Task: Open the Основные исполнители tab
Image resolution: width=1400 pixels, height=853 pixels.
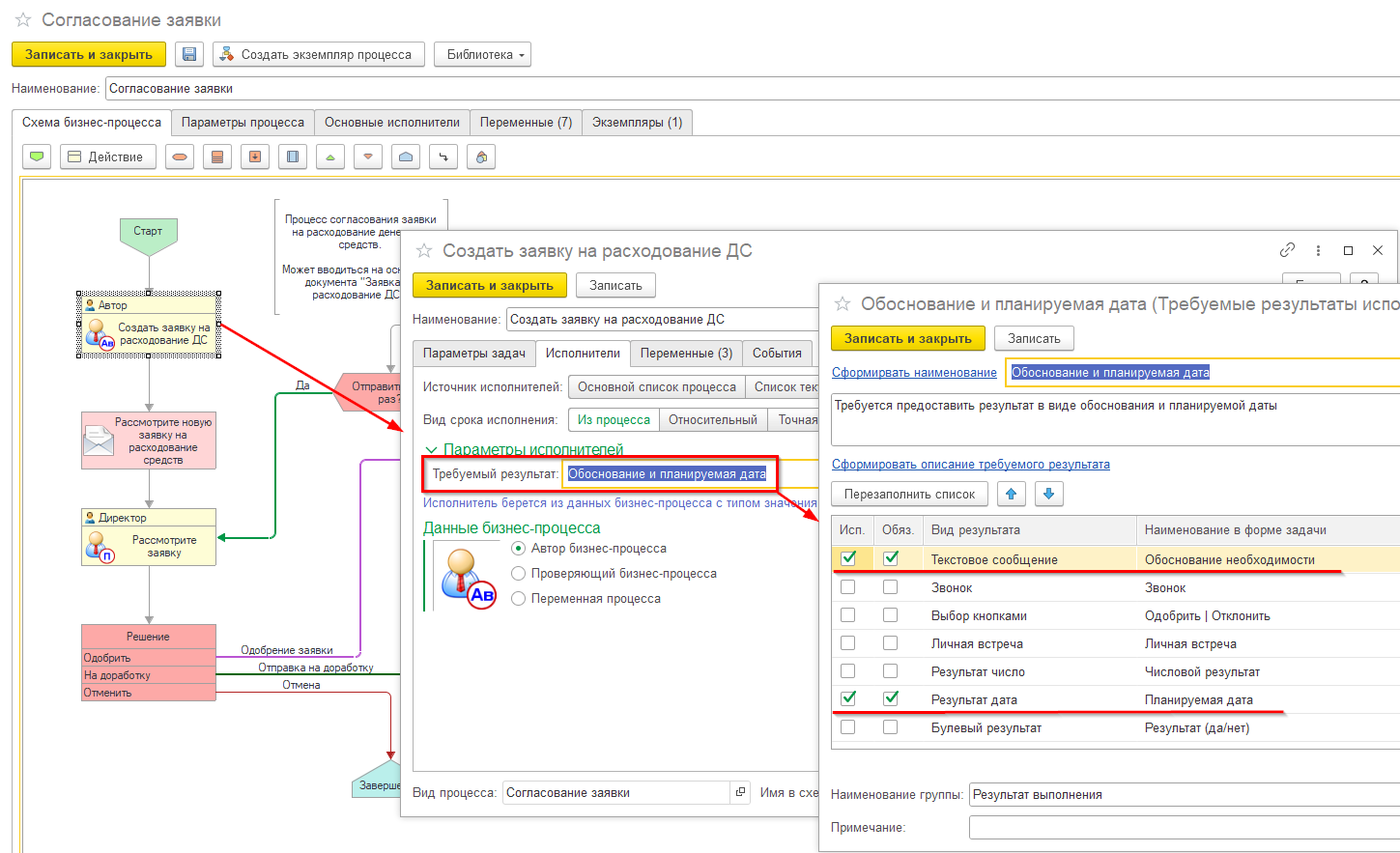Action: (x=392, y=123)
